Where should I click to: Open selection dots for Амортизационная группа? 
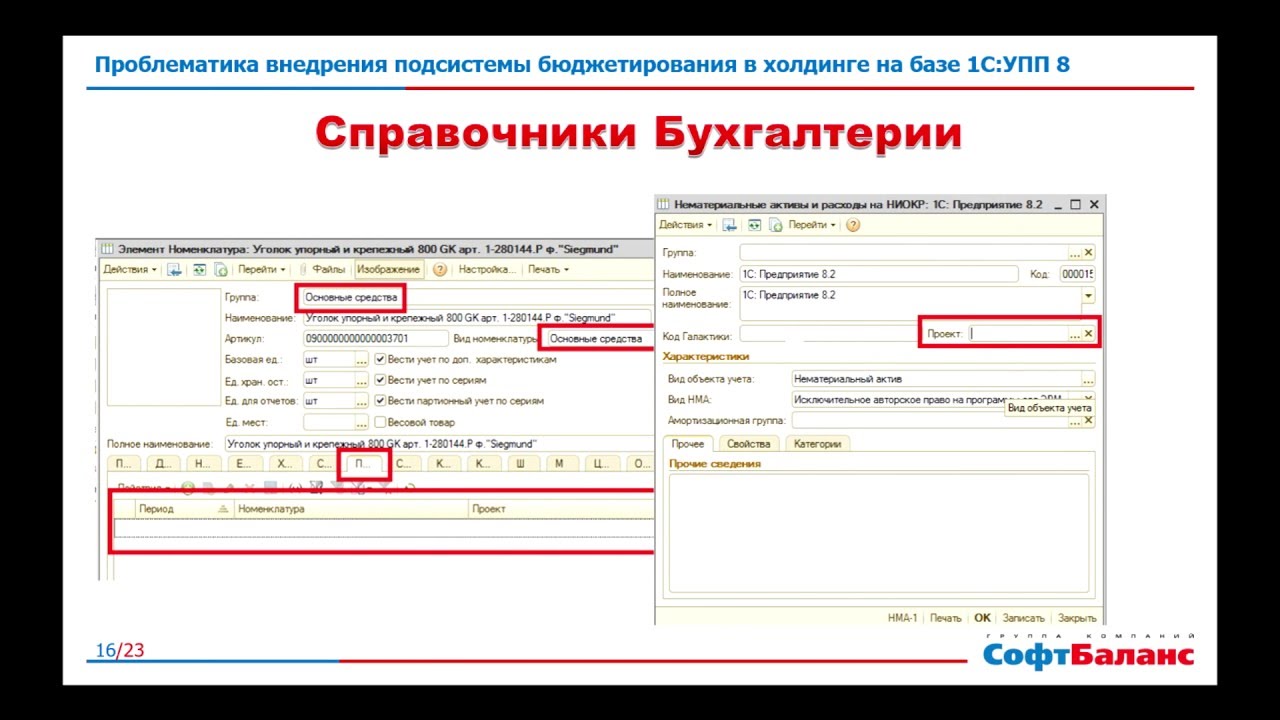click(x=1075, y=422)
